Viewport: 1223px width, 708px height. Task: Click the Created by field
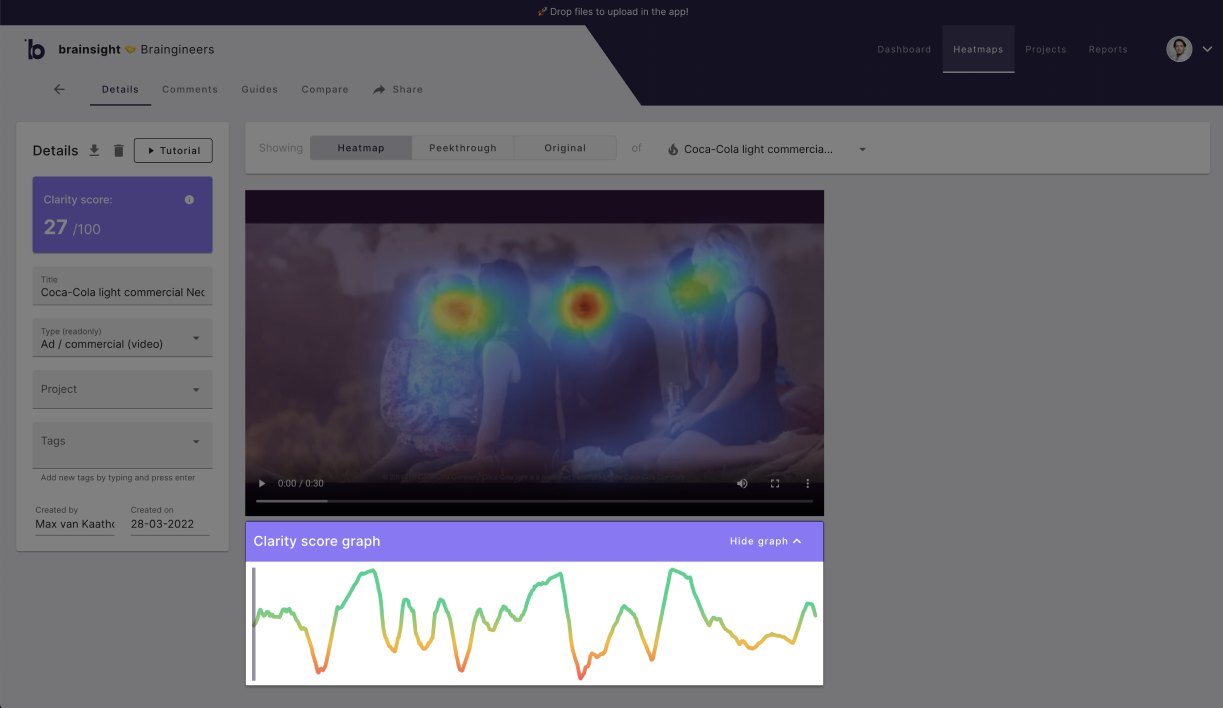click(x=74, y=519)
